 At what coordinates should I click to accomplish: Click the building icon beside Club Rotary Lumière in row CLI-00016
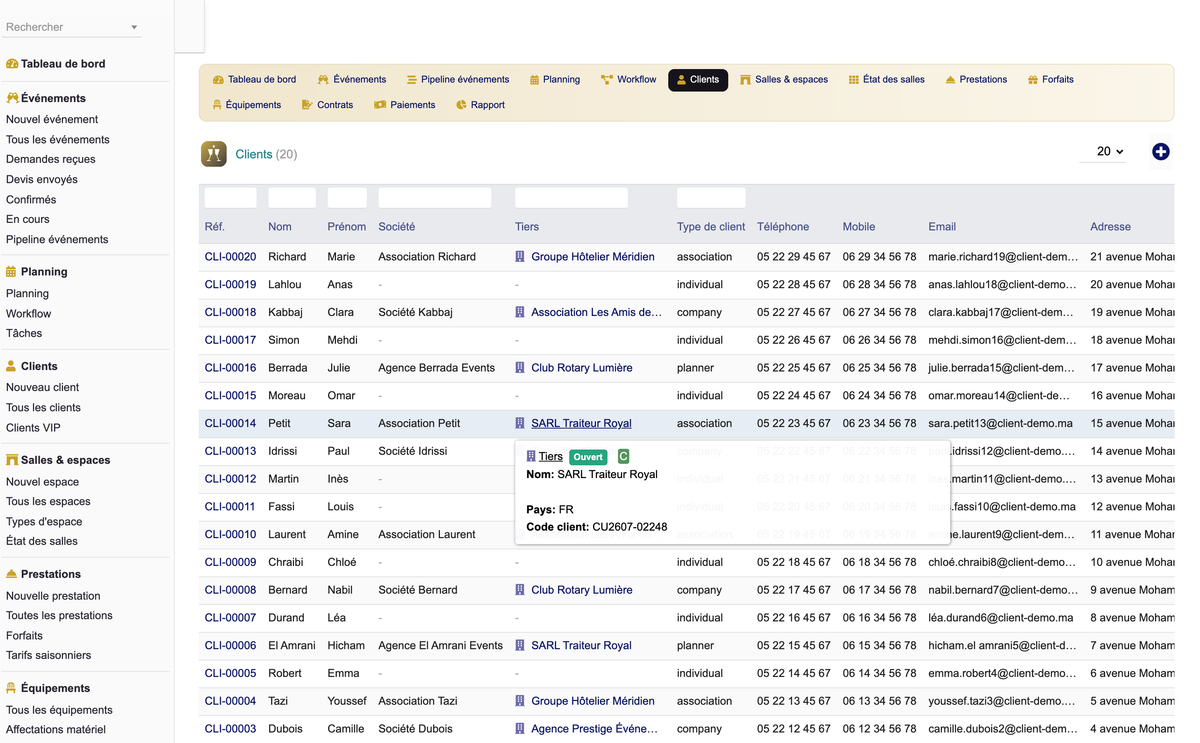pyautogui.click(x=520, y=368)
